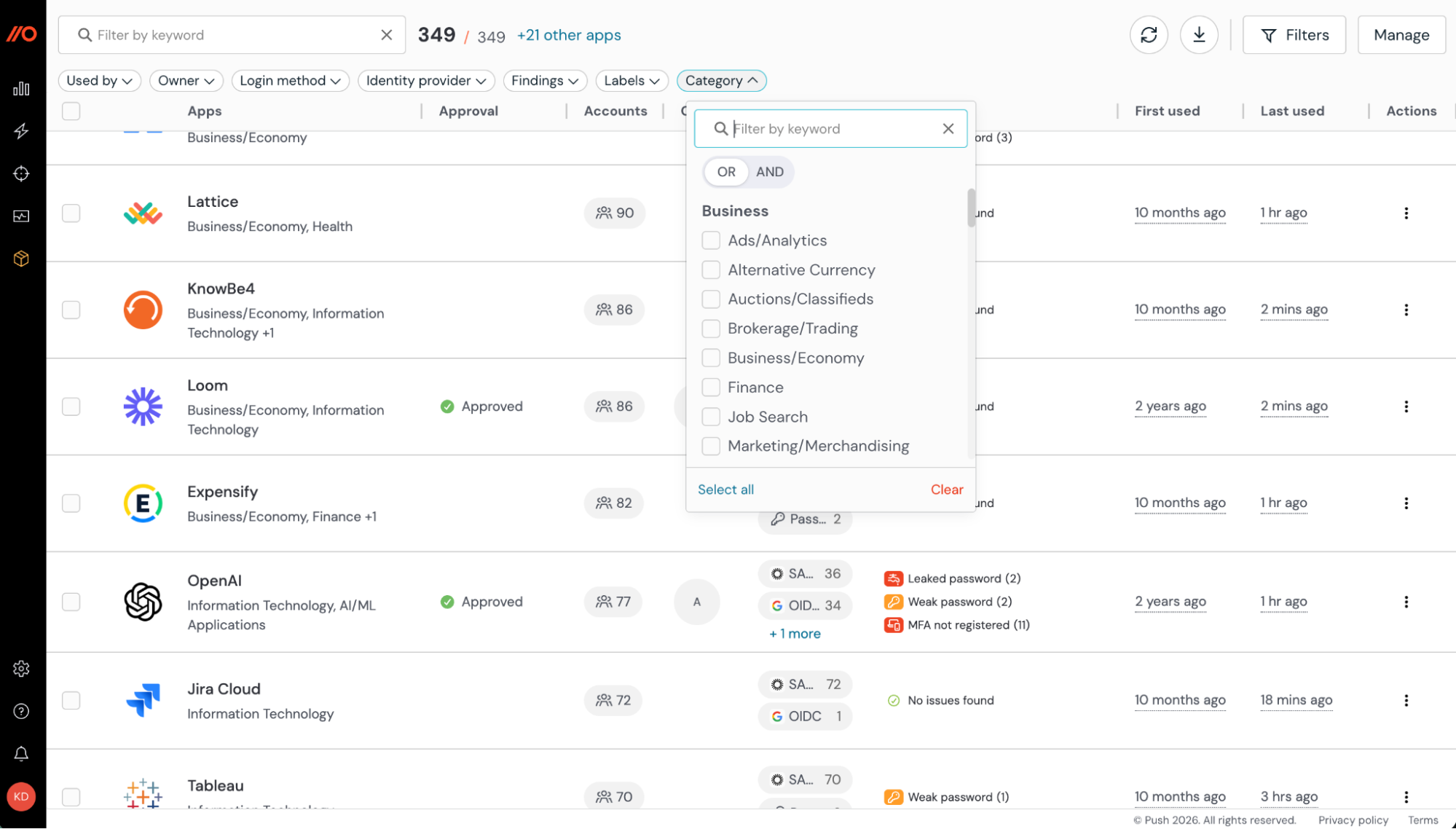Screen dimensions: 1456x829
Task: Check the Ads/Analytics category
Action: pyautogui.click(x=711, y=240)
